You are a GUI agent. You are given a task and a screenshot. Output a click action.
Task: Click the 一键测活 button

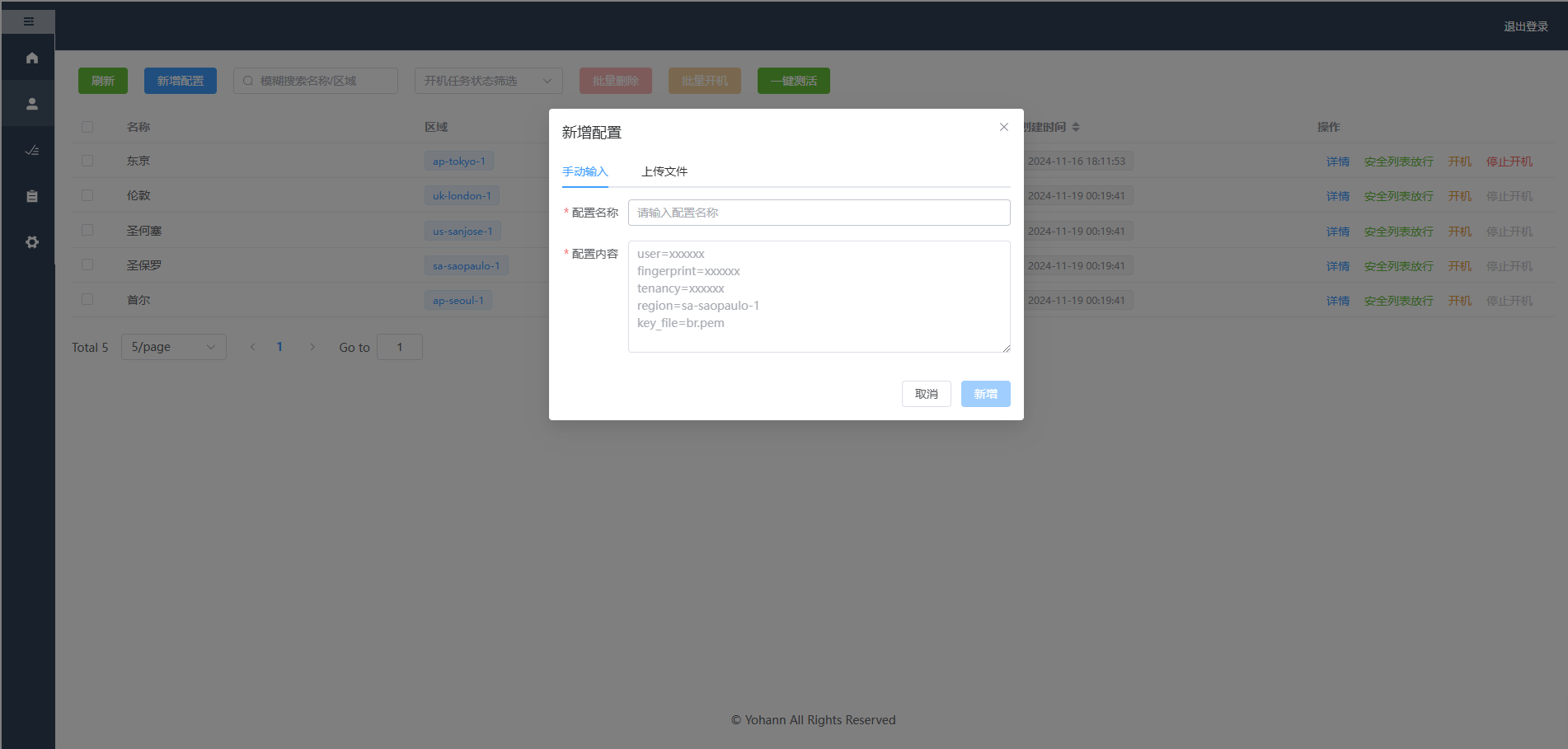coord(794,81)
